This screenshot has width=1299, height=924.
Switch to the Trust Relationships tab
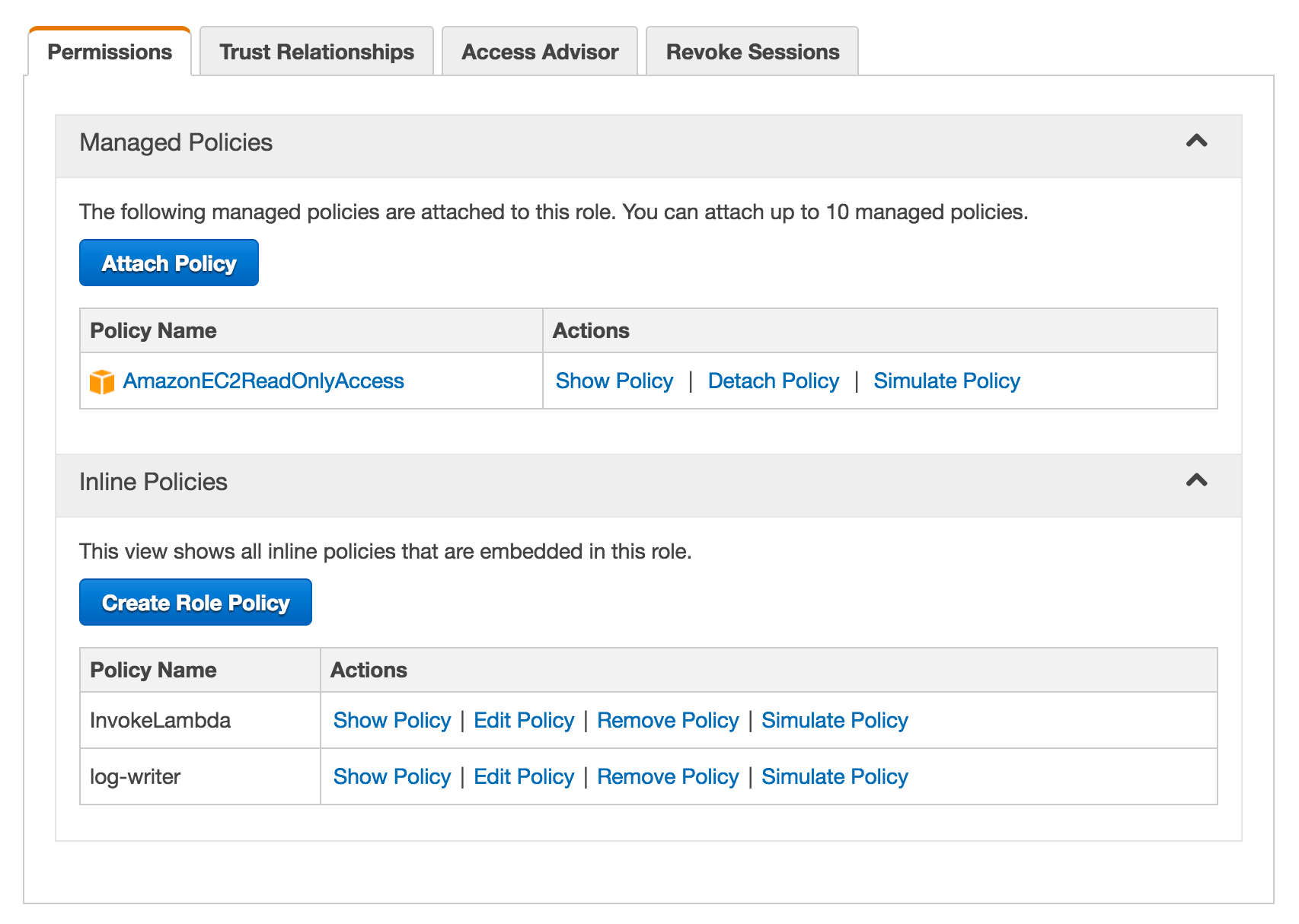point(317,52)
